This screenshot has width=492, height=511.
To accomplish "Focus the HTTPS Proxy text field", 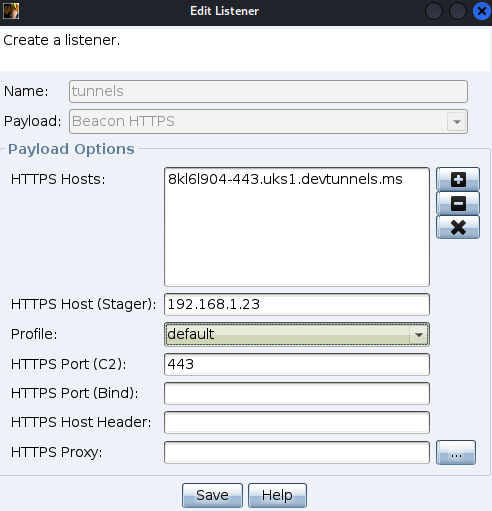I will (297, 452).
